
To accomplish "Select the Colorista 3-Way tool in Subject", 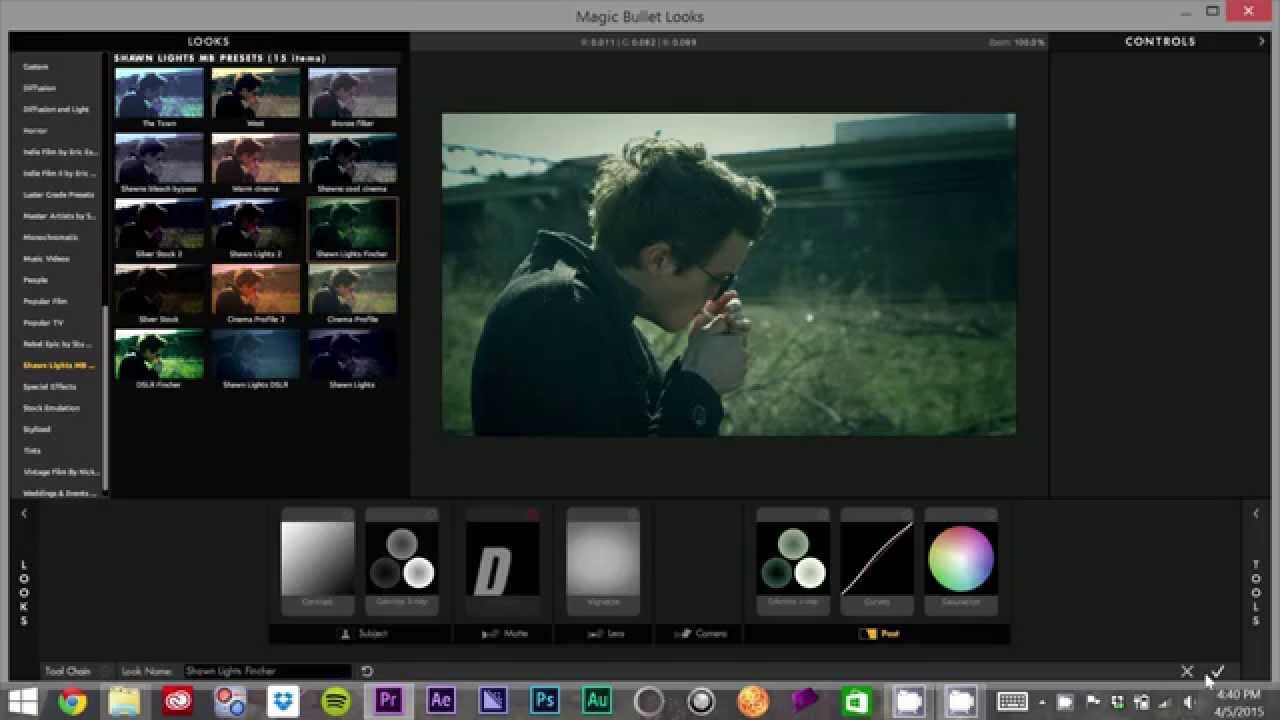I will [401, 562].
